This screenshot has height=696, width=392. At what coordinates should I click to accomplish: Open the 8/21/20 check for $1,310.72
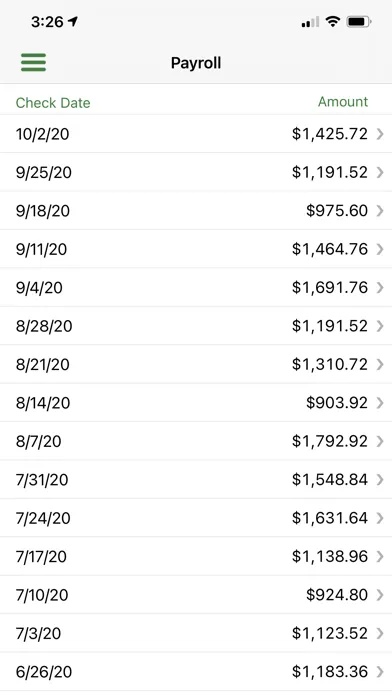coord(196,364)
